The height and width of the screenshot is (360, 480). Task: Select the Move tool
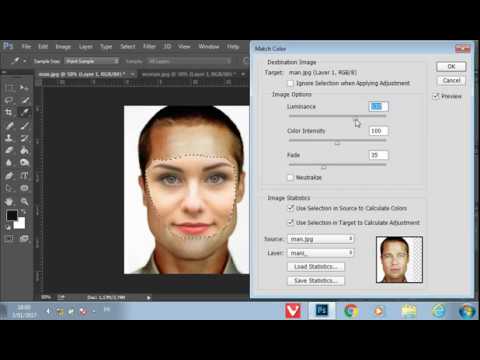point(24,88)
